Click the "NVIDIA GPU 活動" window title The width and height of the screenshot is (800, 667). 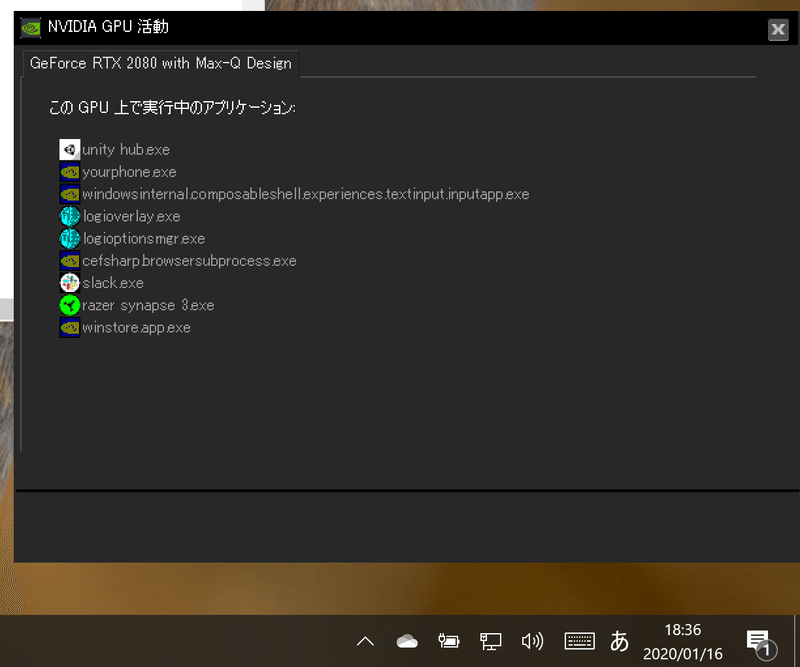click(x=108, y=27)
